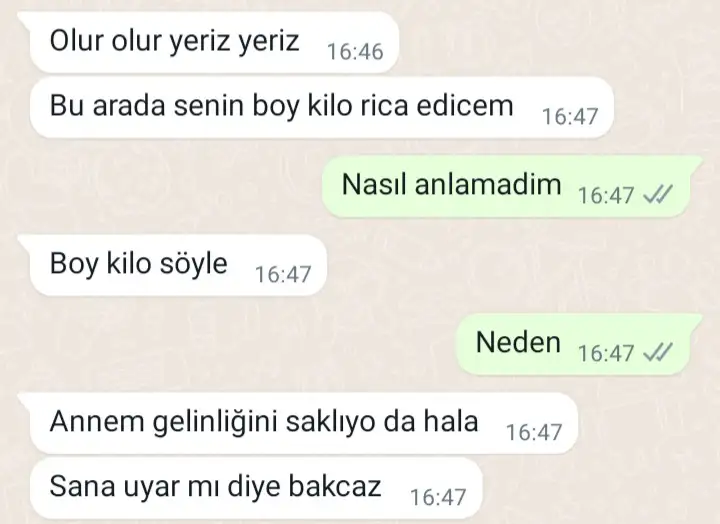This screenshot has width=720, height=524.
Task: Tap the timestamp of 'Boy kilo söyle'
Action: tap(283, 275)
